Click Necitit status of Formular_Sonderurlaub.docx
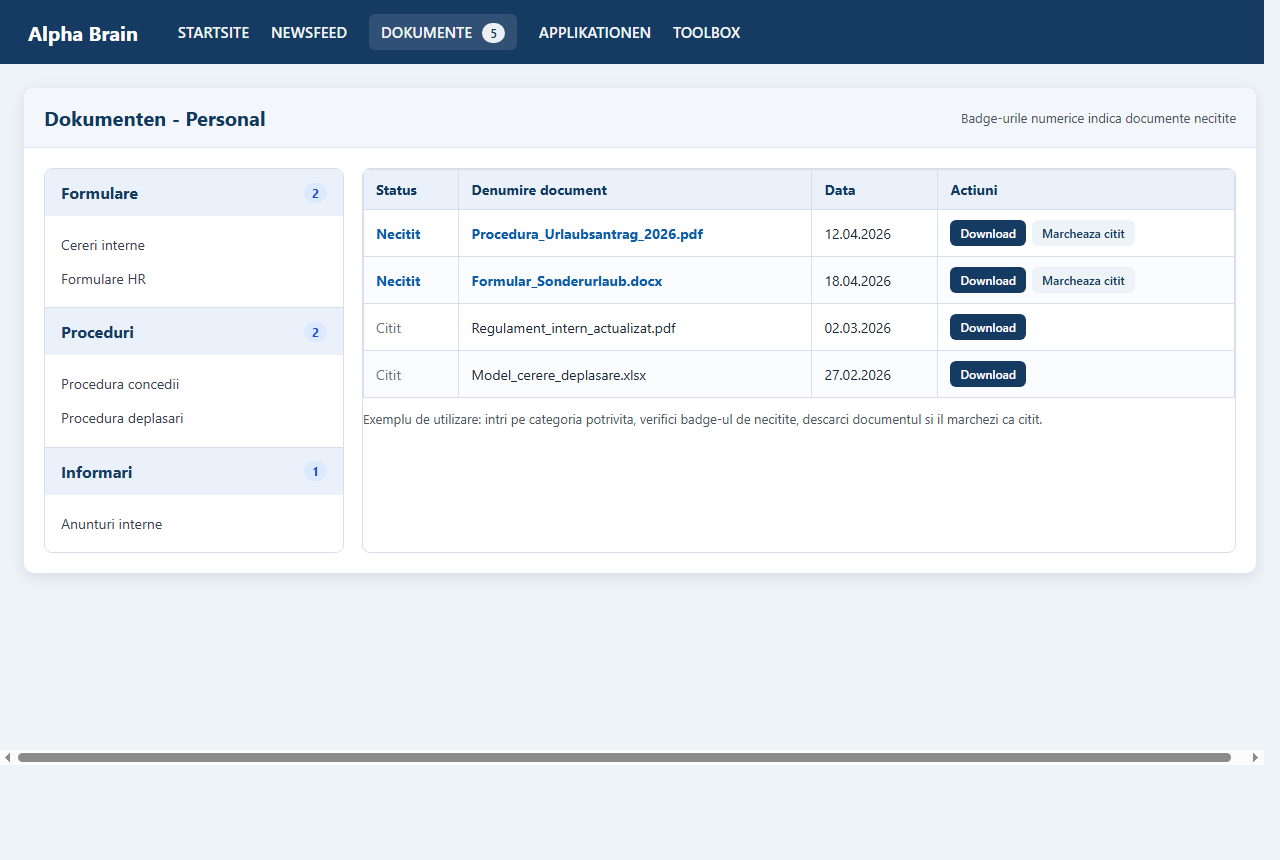Viewport: 1280px width, 860px height. (398, 281)
